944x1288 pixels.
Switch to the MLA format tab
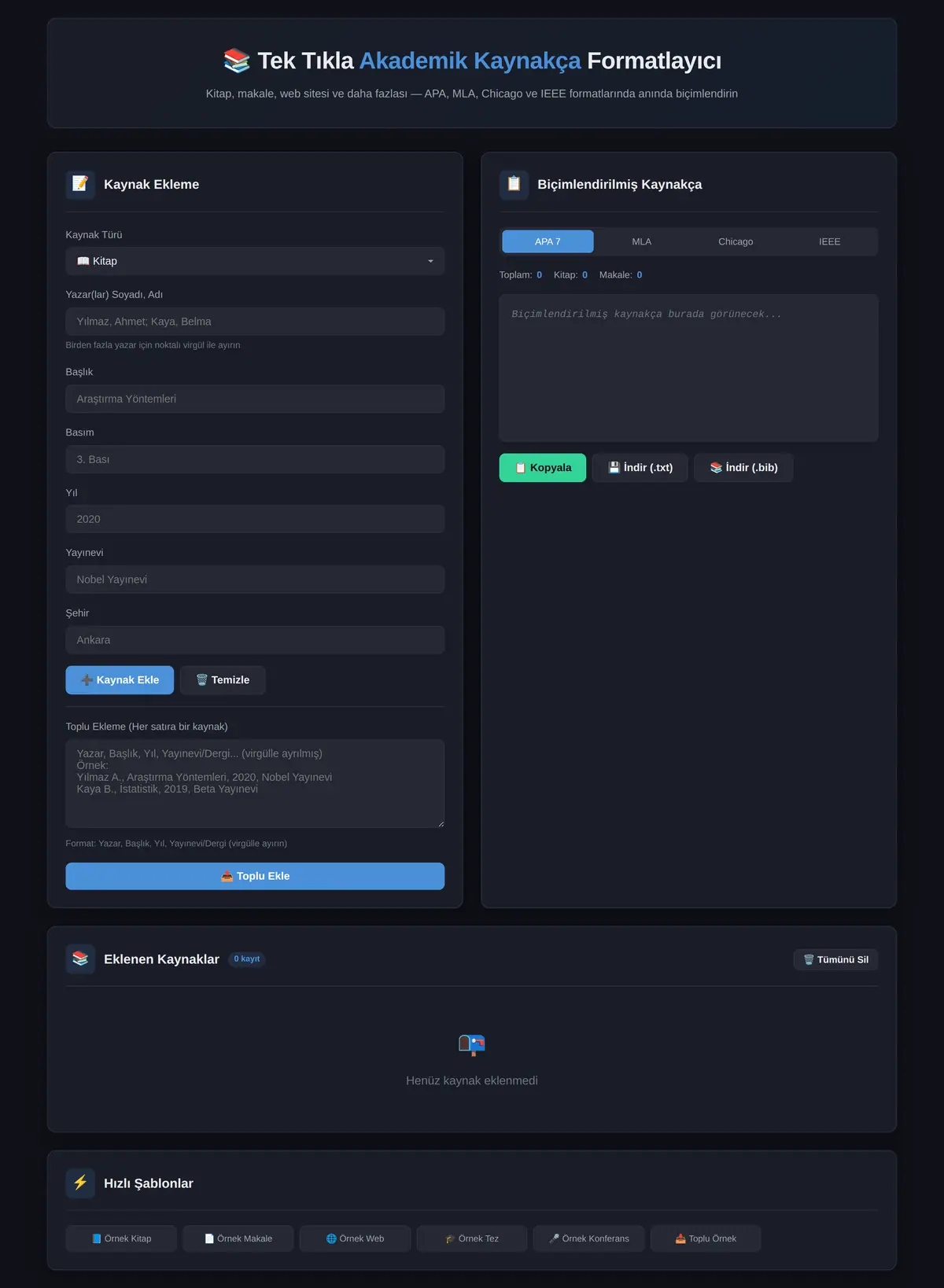point(642,241)
